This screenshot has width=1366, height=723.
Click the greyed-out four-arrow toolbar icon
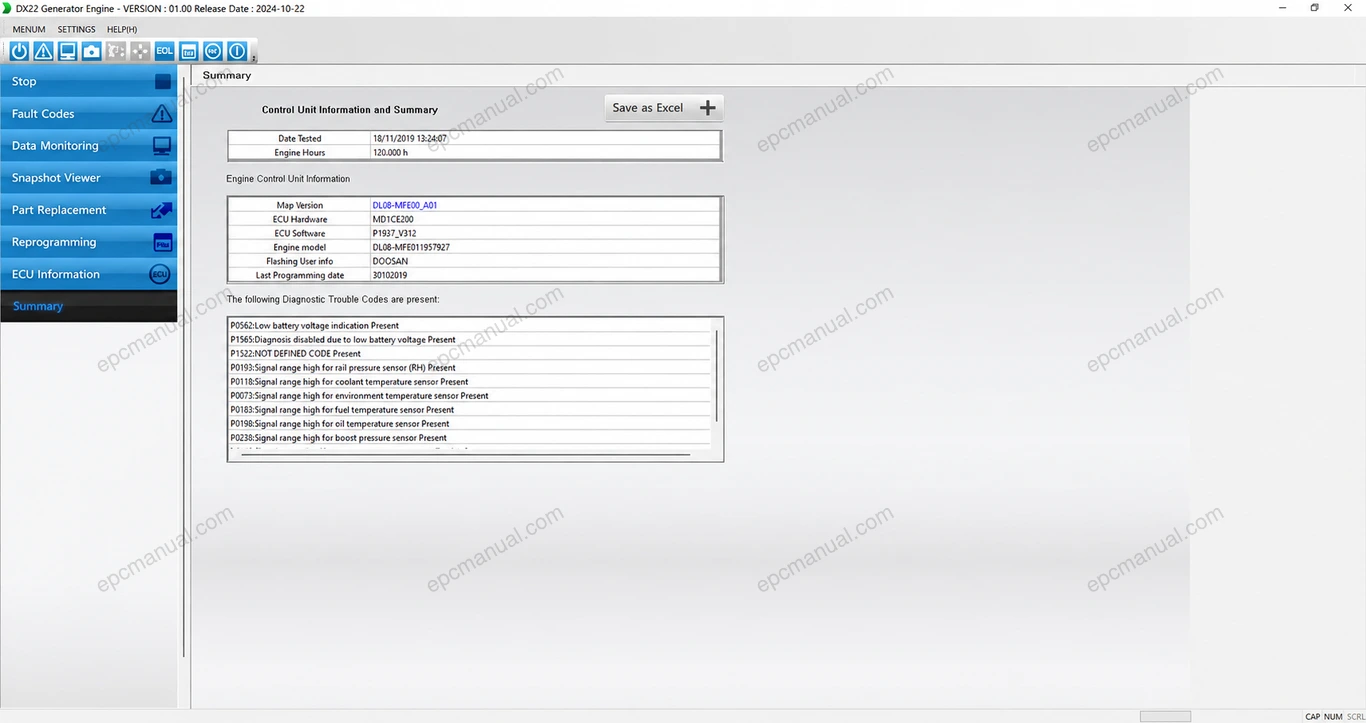tap(140, 51)
